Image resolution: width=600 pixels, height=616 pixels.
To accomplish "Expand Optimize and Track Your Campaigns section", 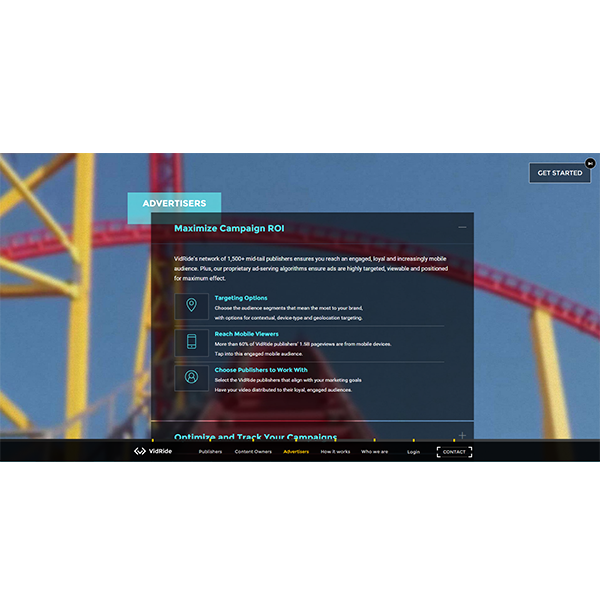I will click(462, 435).
